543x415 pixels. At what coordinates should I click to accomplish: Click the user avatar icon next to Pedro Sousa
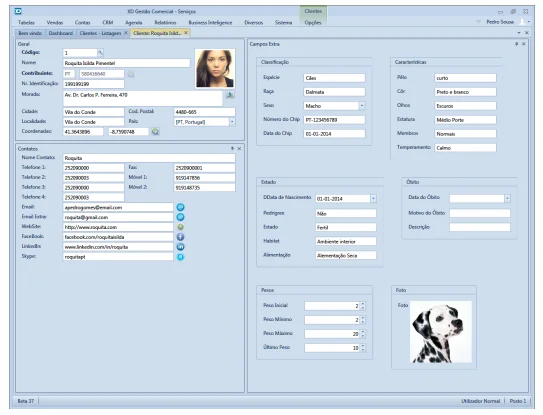pos(522,22)
